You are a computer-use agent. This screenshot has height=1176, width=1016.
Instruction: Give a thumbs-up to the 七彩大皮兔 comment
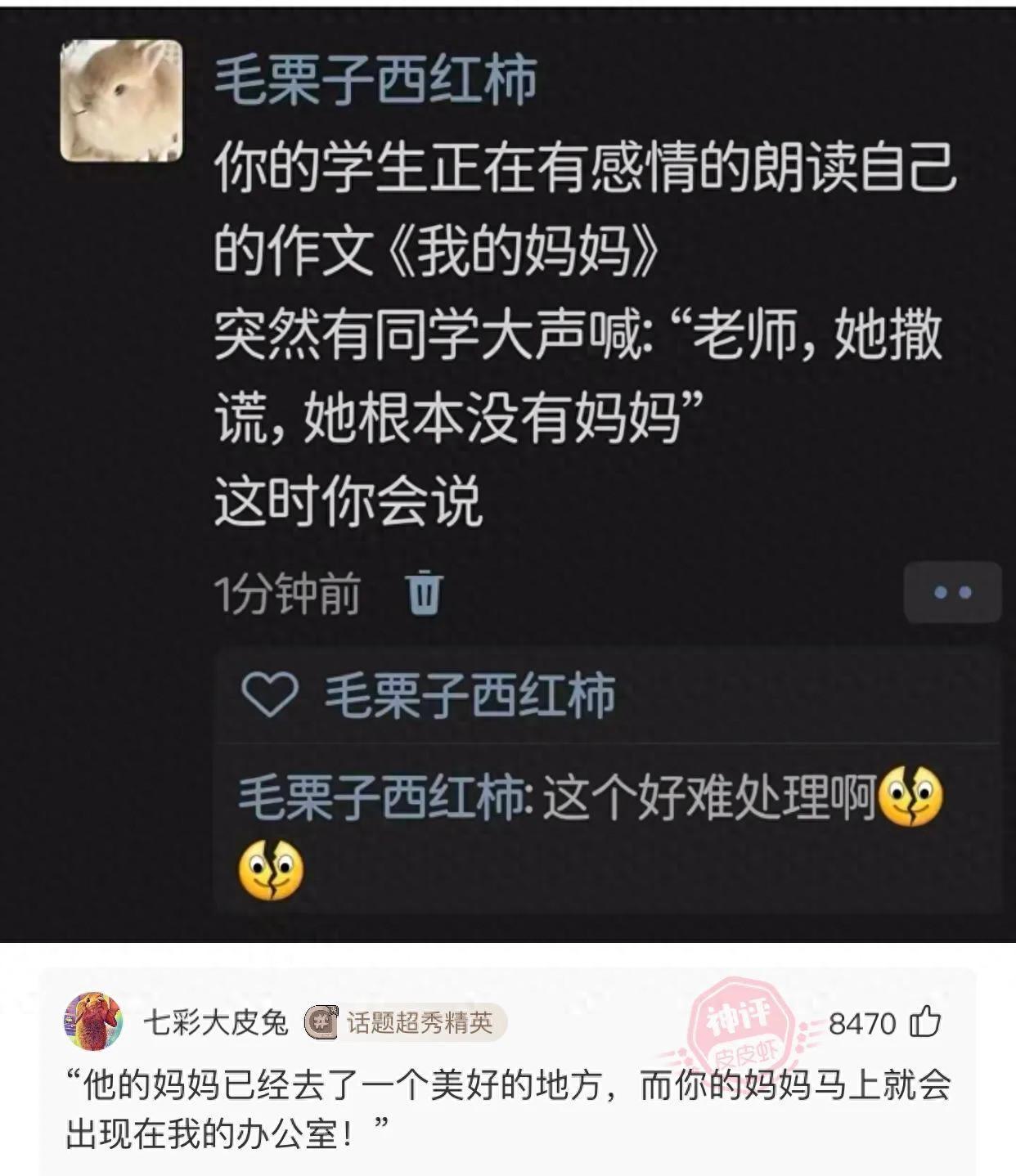tap(925, 1021)
